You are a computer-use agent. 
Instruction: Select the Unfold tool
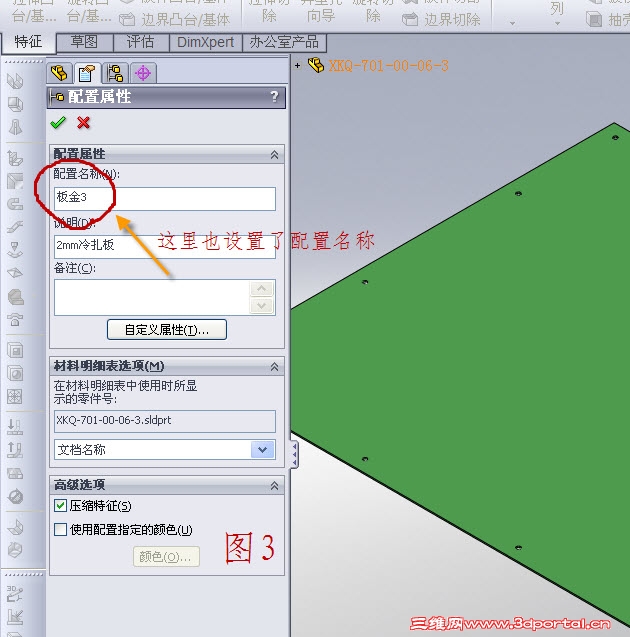pyautogui.click(x=15, y=427)
